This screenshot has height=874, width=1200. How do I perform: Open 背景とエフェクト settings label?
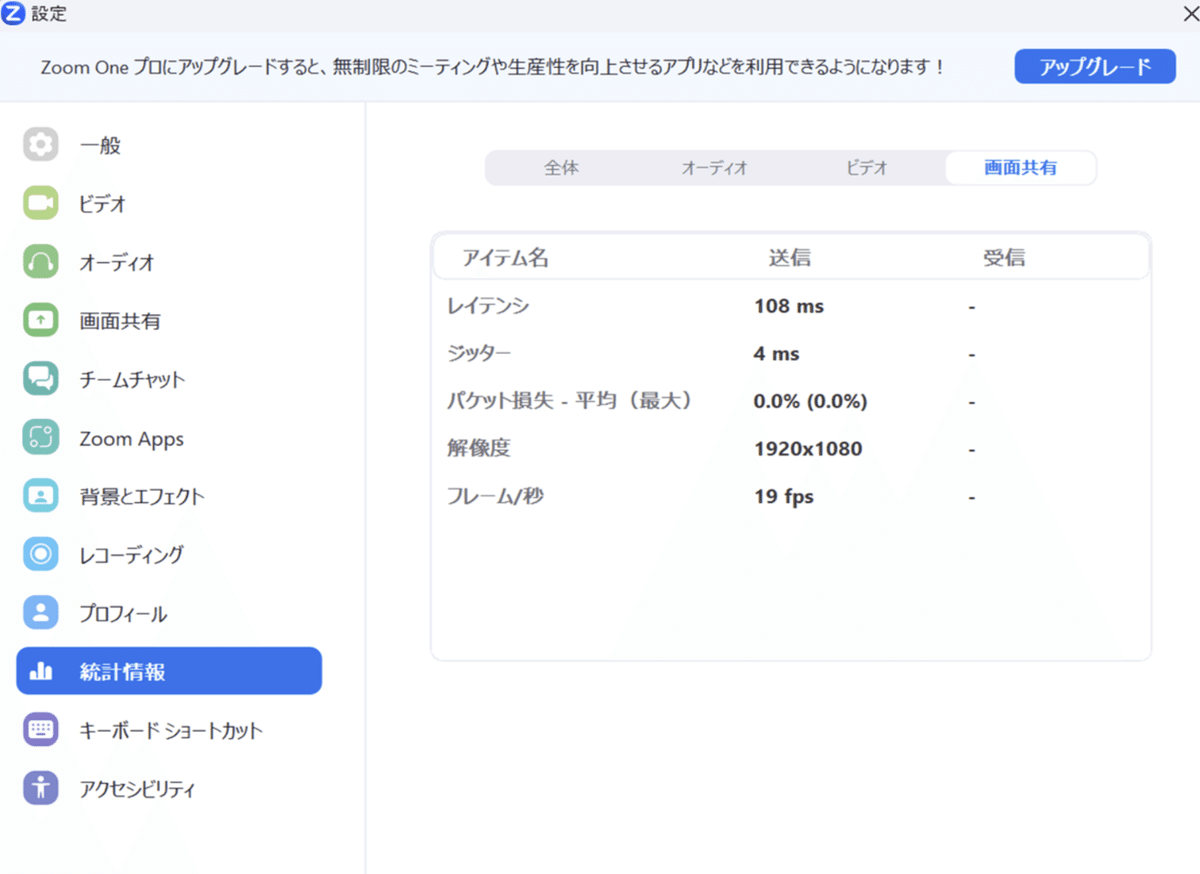coord(141,497)
